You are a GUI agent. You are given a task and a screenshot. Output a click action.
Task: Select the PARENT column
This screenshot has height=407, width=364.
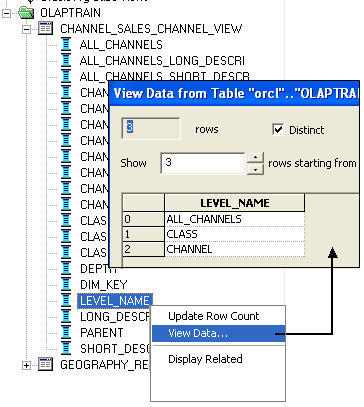click(x=102, y=333)
